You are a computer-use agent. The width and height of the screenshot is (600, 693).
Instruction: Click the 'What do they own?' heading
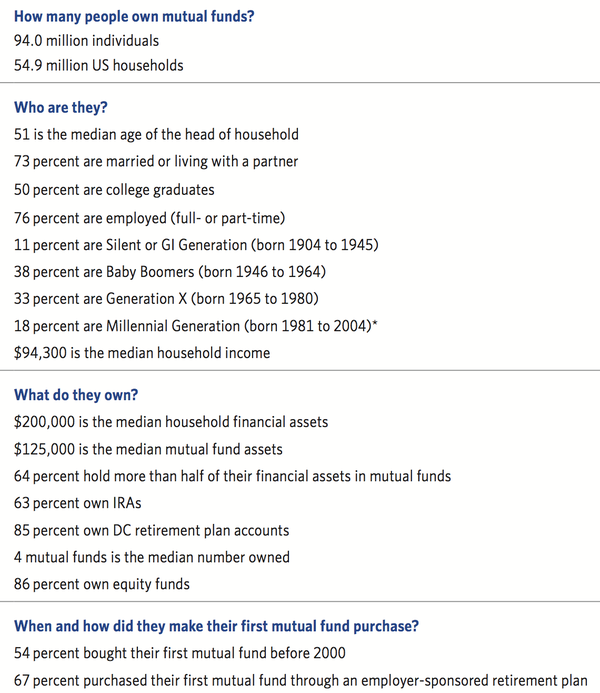click(76, 395)
